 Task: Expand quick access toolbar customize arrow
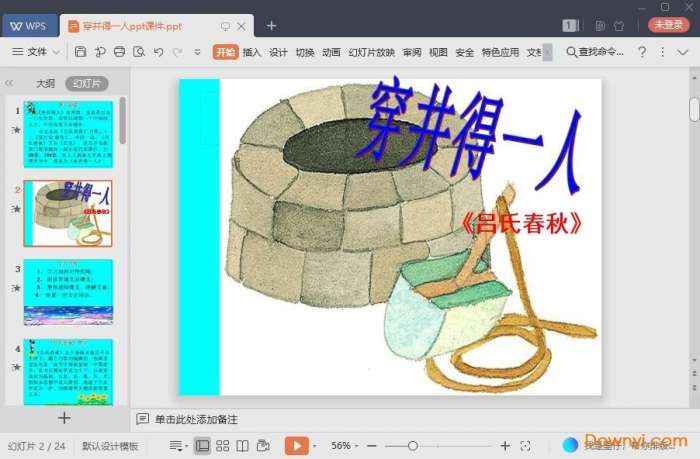(197, 52)
